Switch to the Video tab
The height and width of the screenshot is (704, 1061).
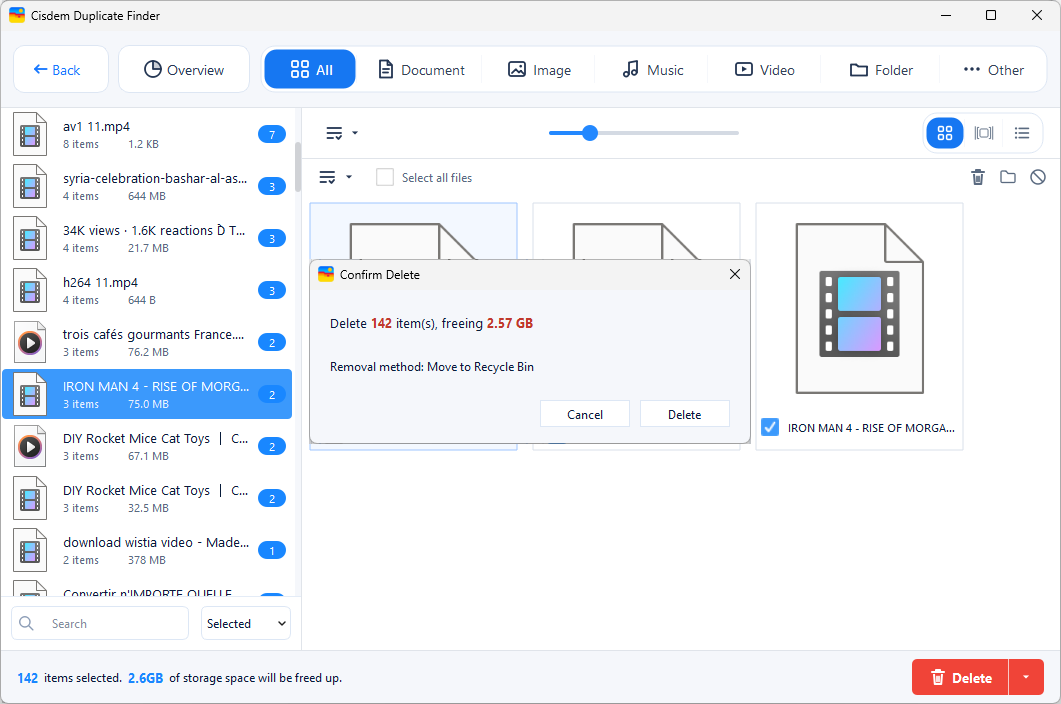(x=765, y=70)
